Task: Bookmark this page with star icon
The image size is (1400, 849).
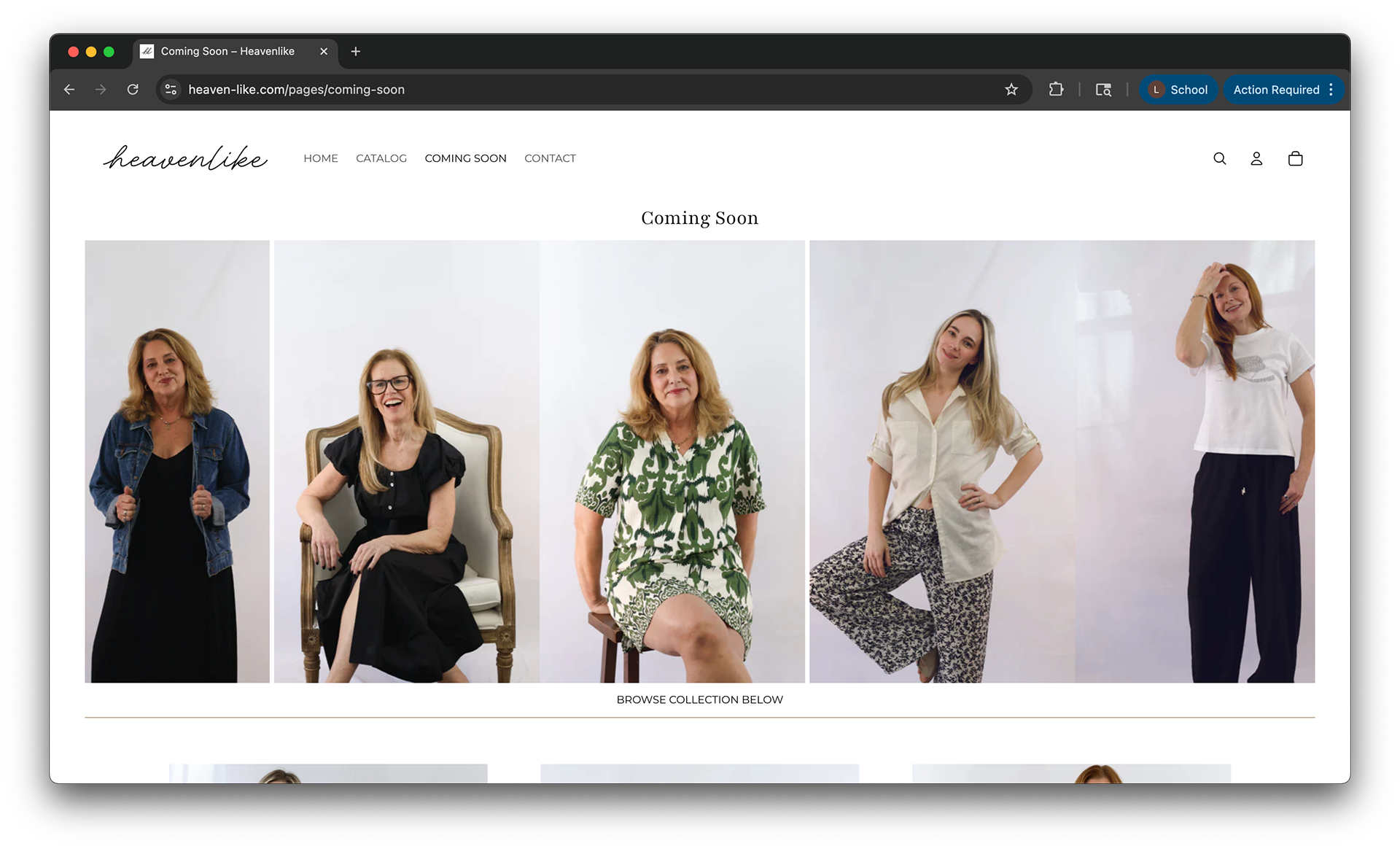Action: tap(1011, 90)
